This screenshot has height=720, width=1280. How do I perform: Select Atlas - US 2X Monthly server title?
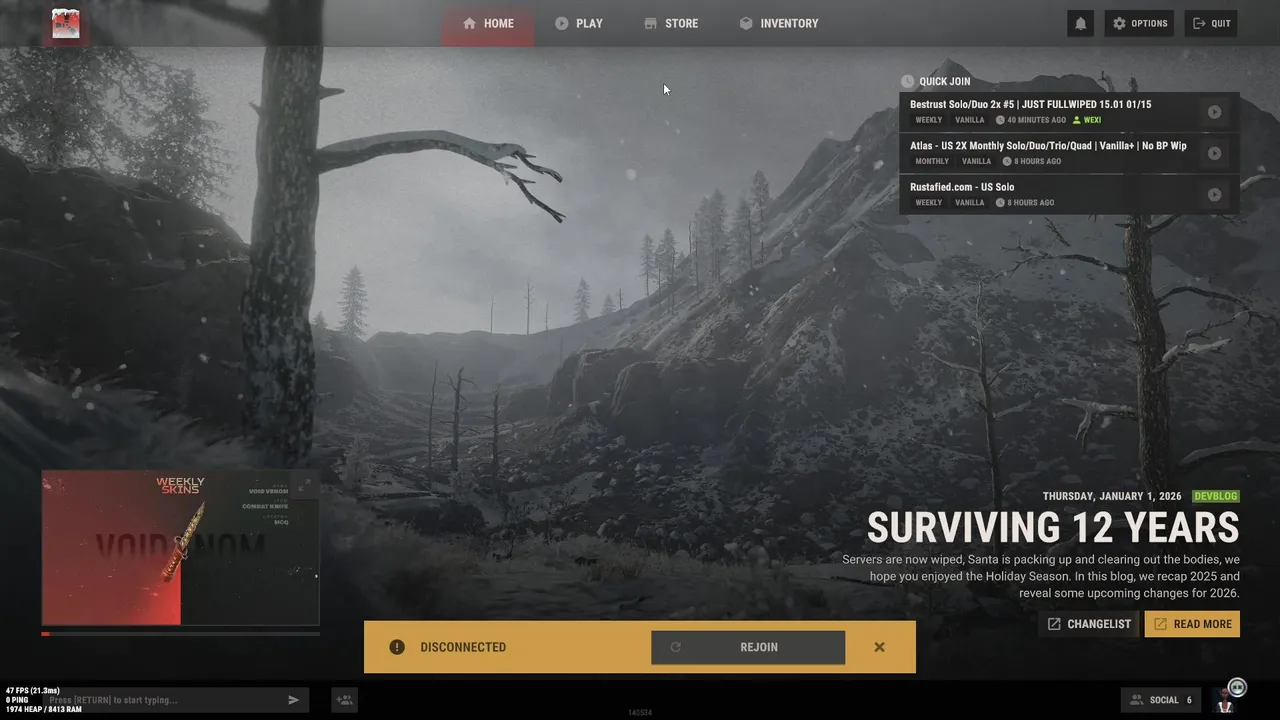(1048, 145)
